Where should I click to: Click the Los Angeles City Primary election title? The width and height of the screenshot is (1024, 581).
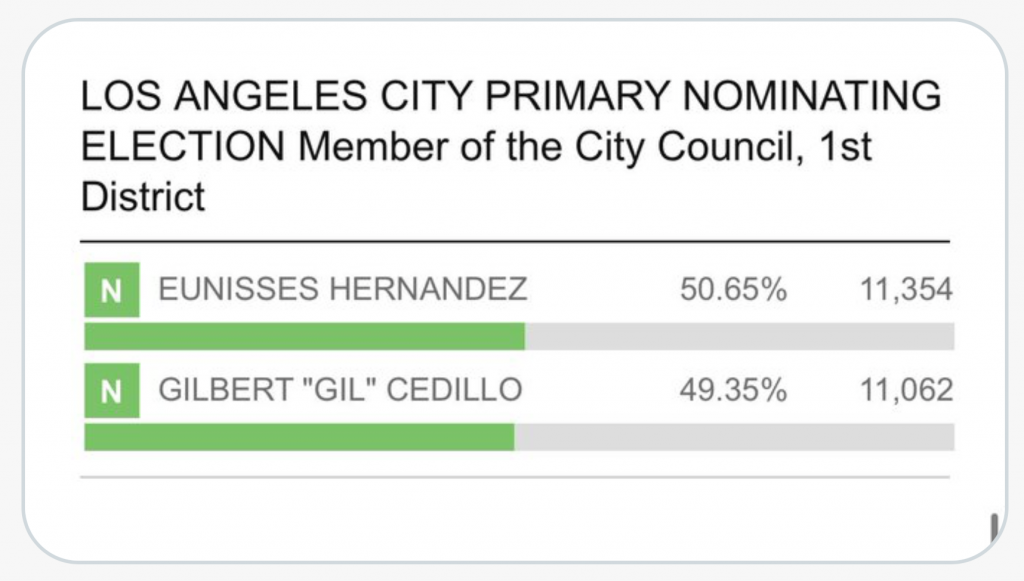511,146
